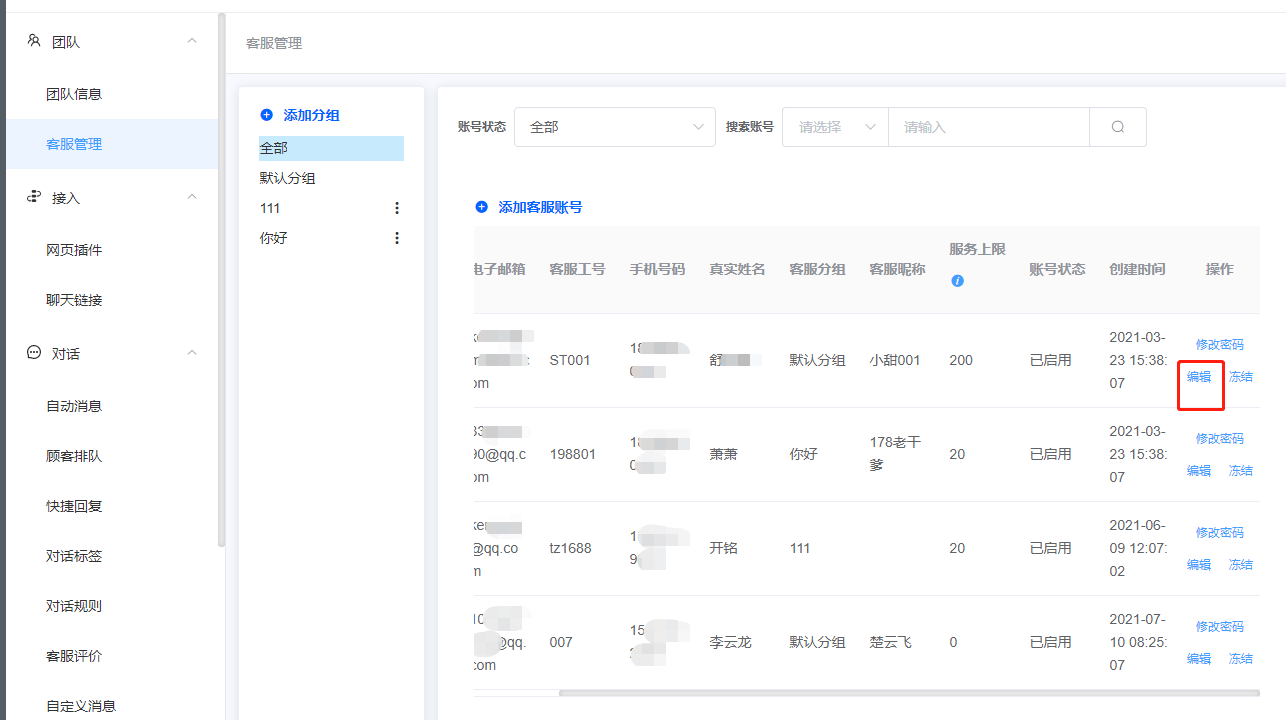
Task: Click 修改密码 for agent ST001
Action: (x=1220, y=344)
